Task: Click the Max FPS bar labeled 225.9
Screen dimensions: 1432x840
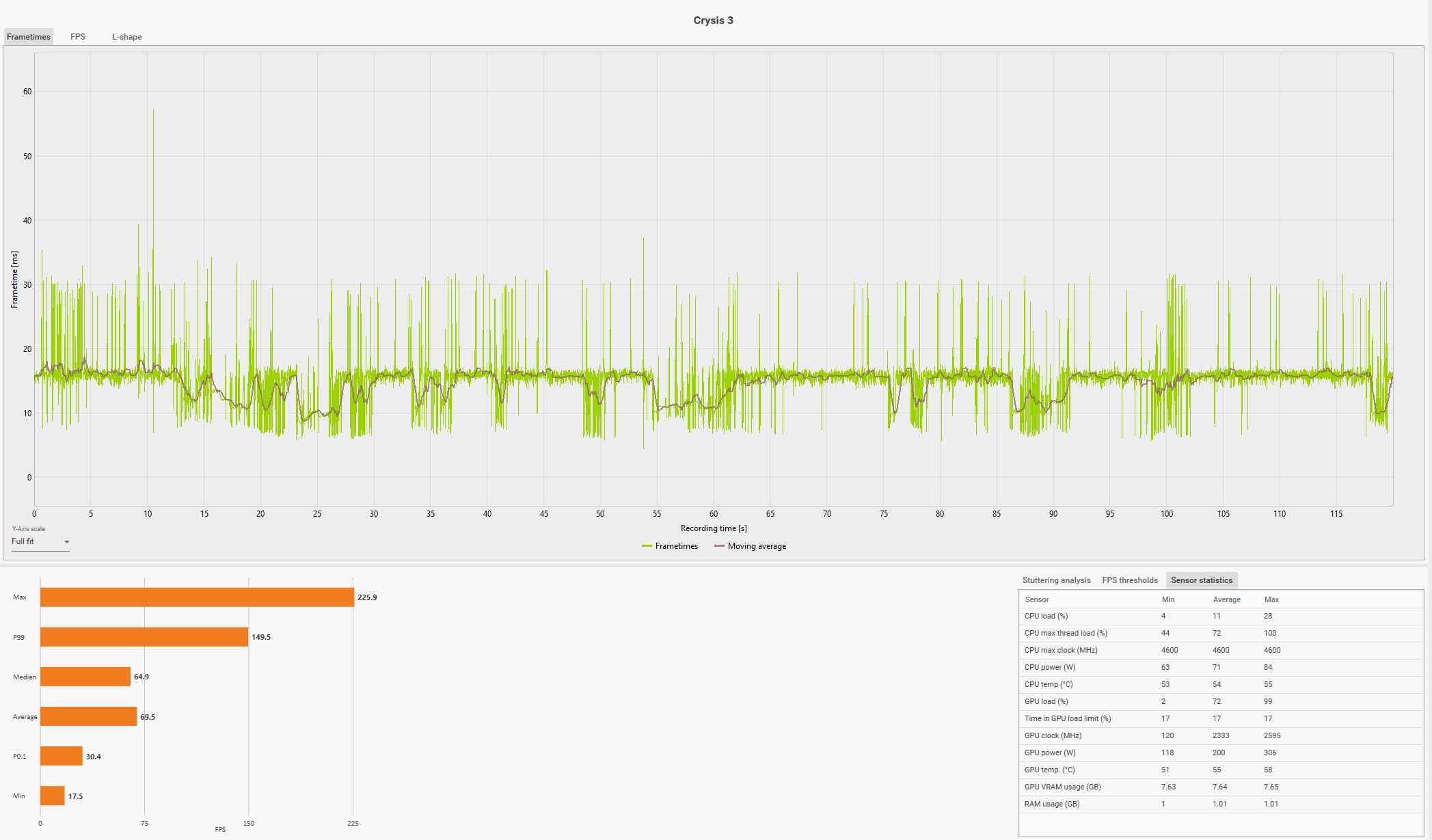Action: click(197, 597)
